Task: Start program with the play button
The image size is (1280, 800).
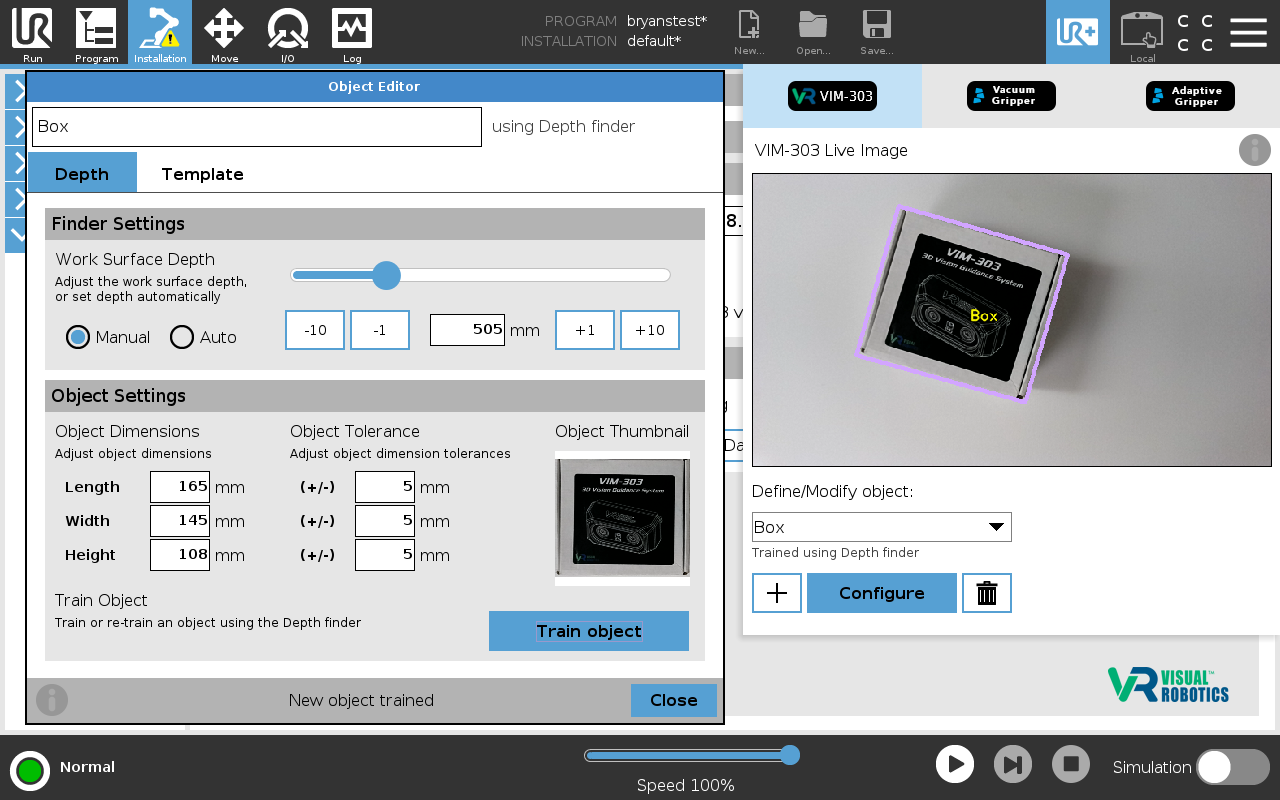Action: 955,765
